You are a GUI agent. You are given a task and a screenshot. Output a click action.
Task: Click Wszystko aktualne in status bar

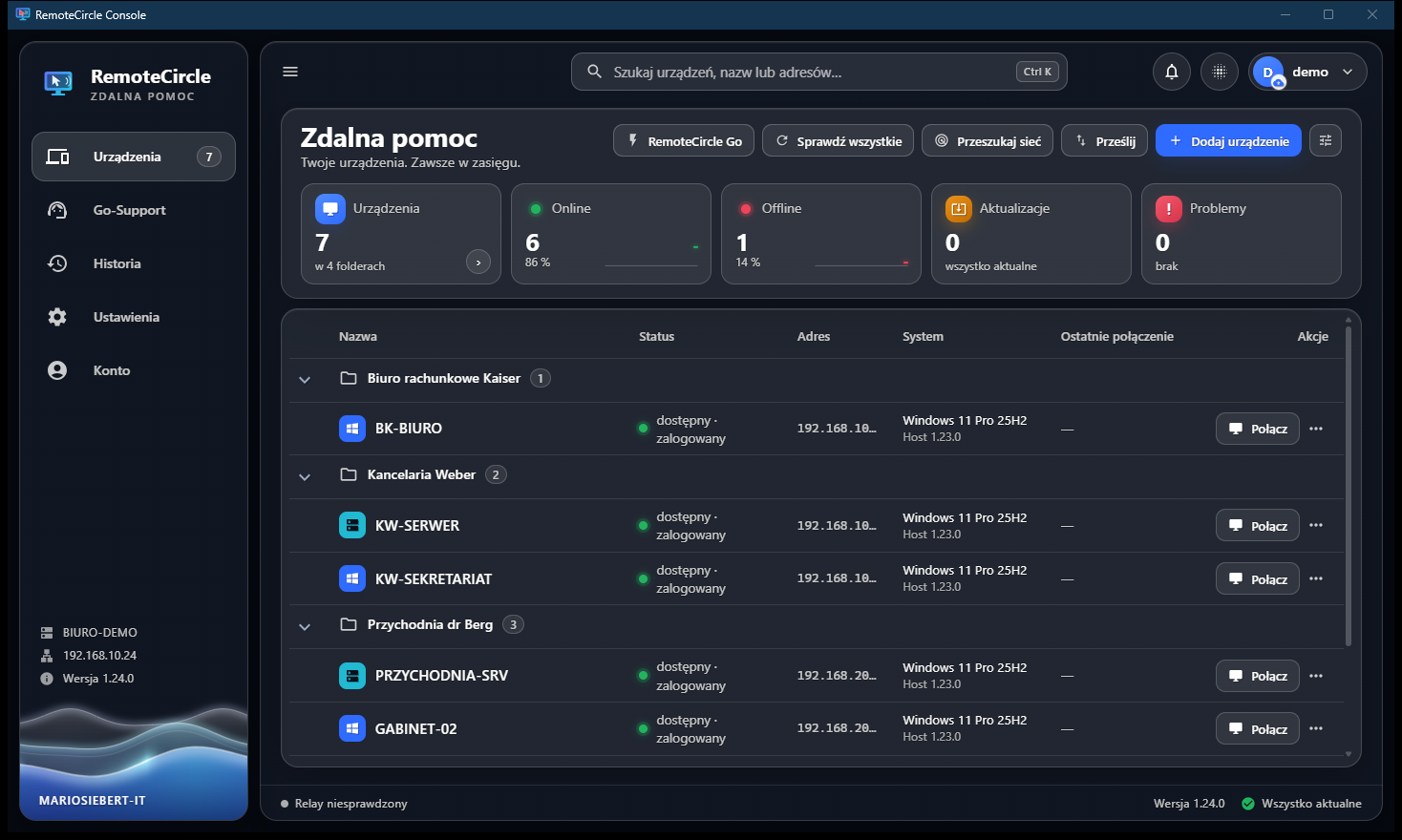pos(1301,804)
